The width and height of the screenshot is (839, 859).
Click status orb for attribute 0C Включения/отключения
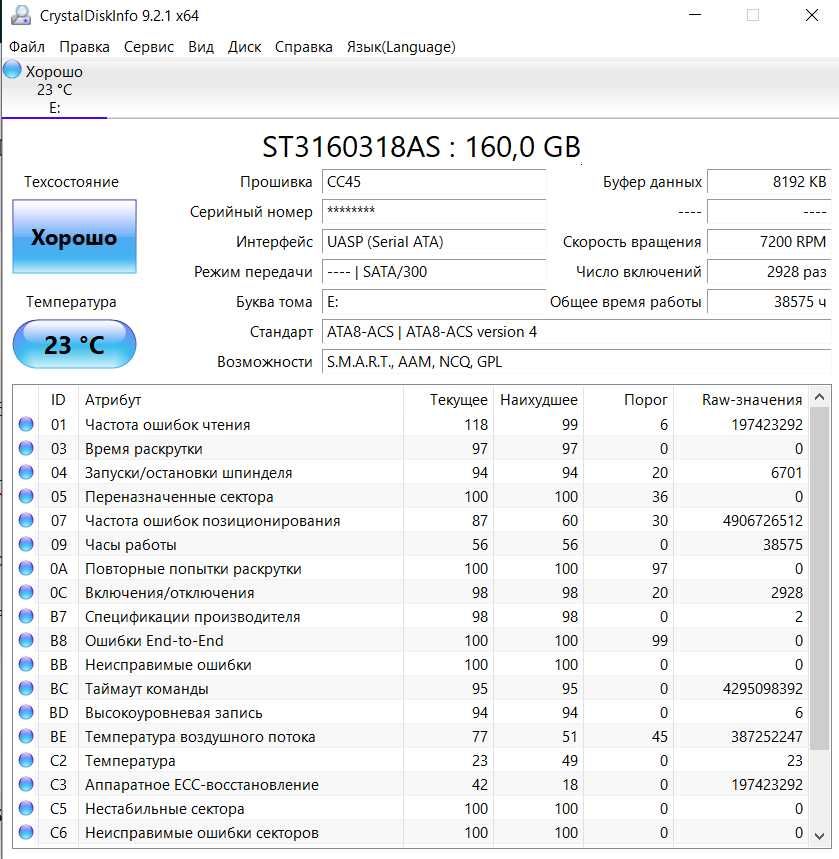[x=26, y=592]
